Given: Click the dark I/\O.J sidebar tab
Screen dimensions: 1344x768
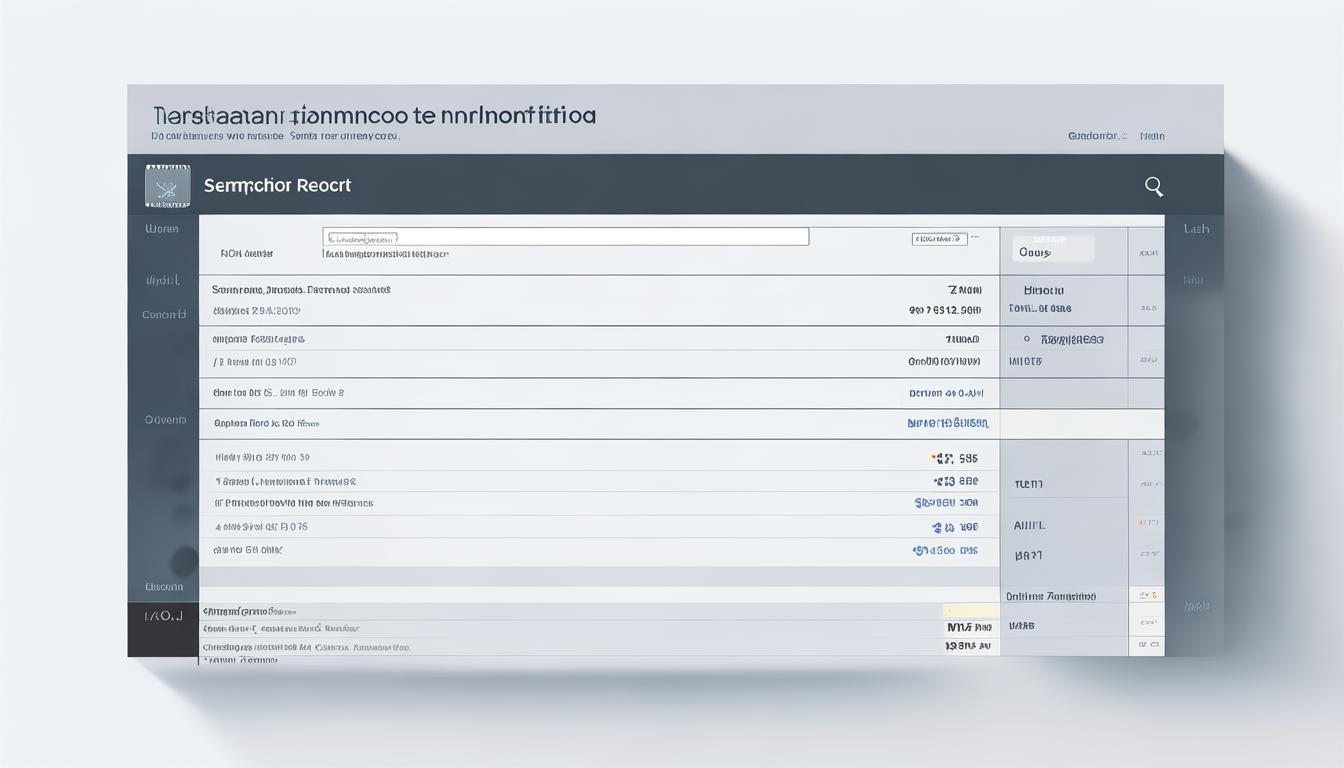Looking at the screenshot, I should tap(163, 617).
